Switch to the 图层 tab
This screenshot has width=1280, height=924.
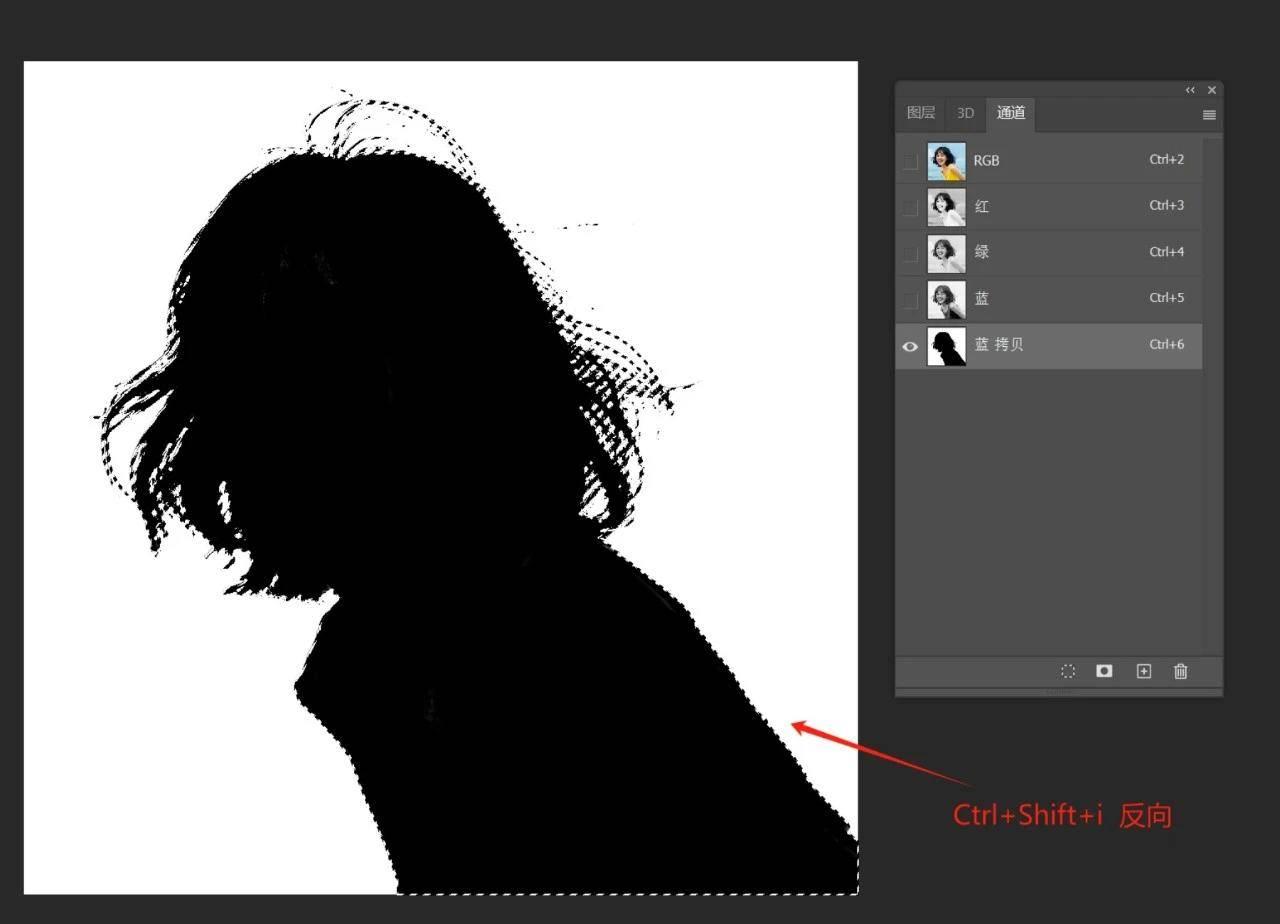(921, 113)
